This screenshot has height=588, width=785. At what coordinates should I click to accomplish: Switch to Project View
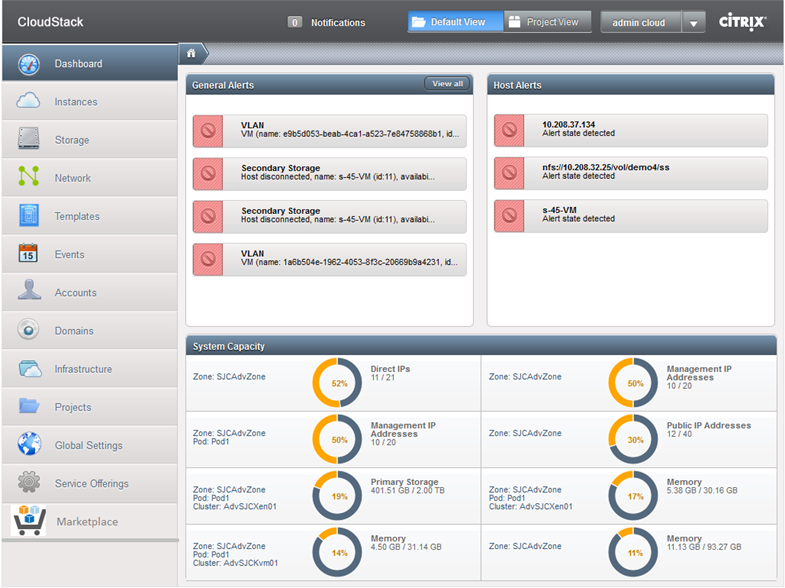pos(548,22)
